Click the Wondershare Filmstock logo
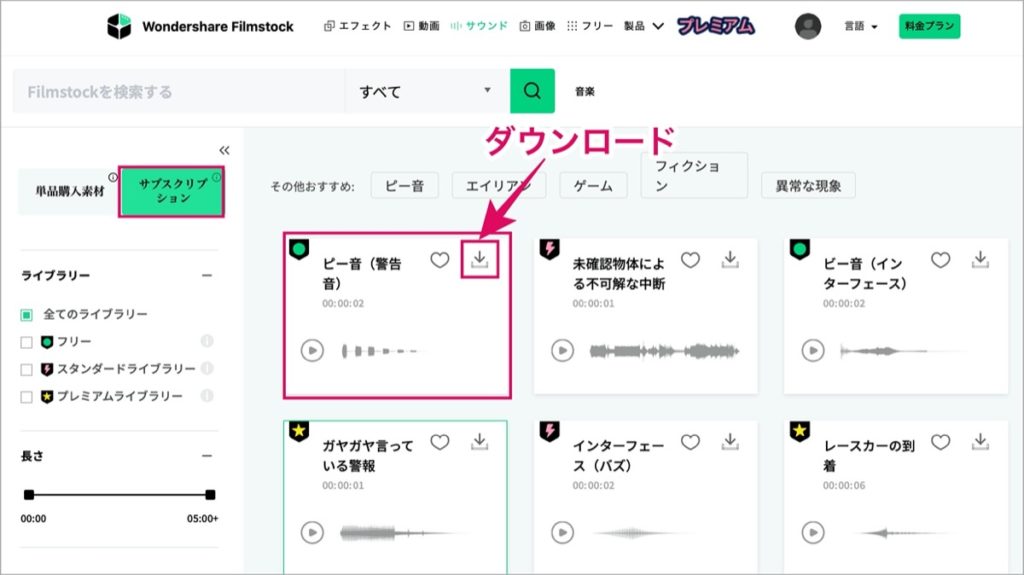Screen dimensions: 1024x575 200,26
